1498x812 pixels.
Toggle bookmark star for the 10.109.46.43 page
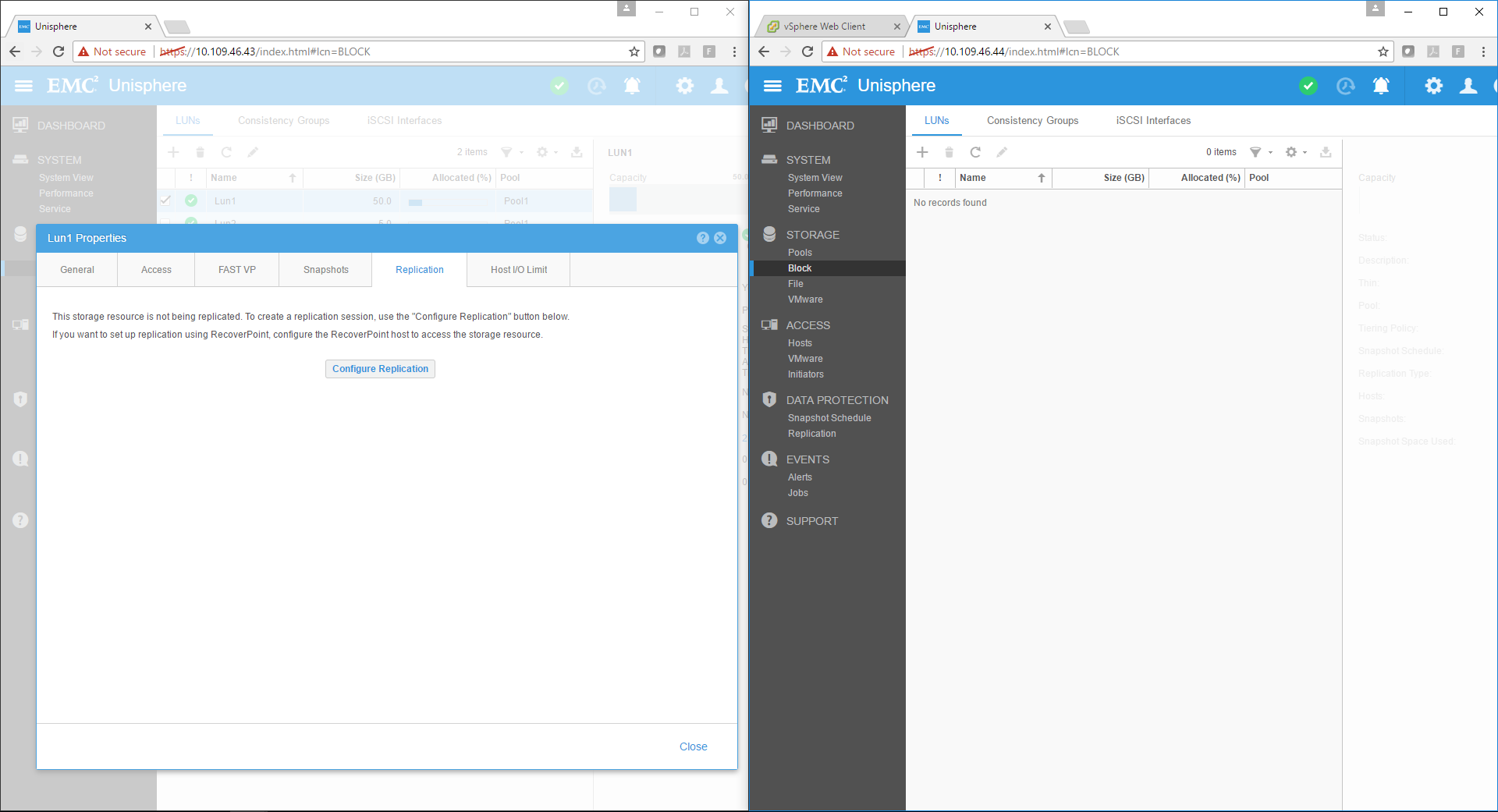pos(634,51)
